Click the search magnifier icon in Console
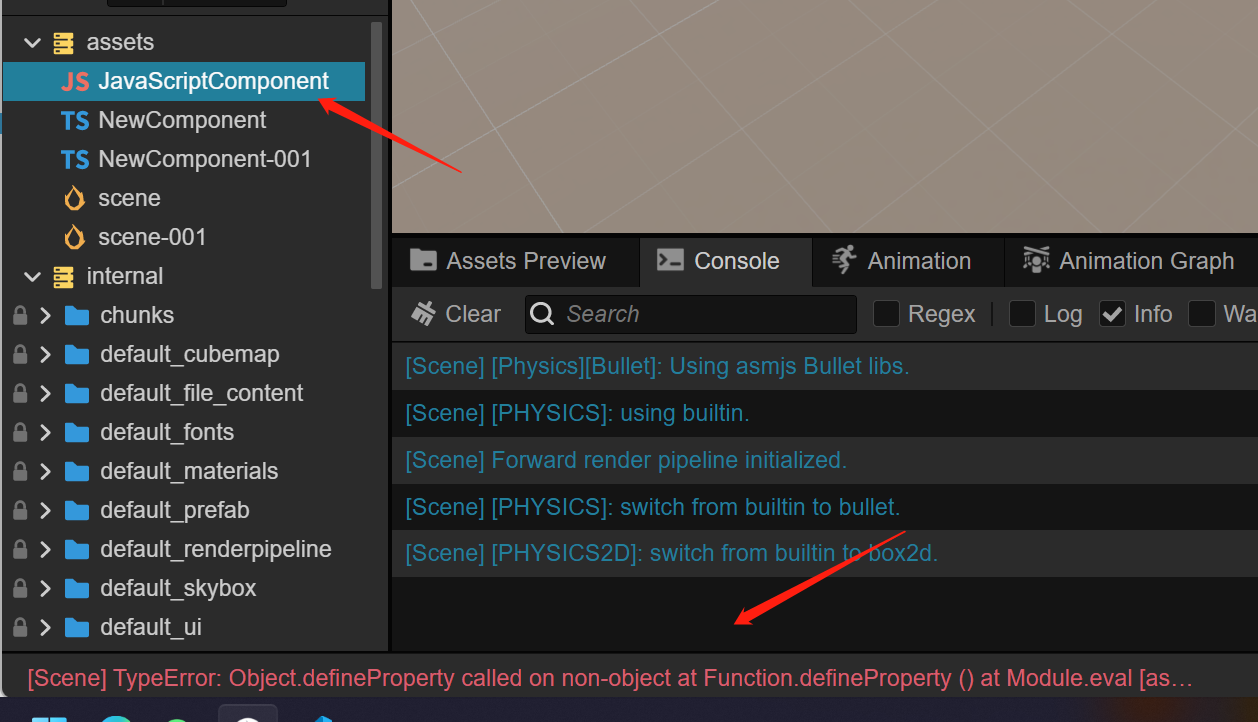1258x722 pixels. point(542,314)
